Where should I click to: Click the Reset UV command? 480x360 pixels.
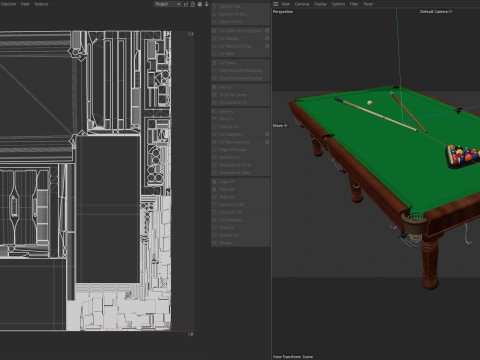coord(240,197)
